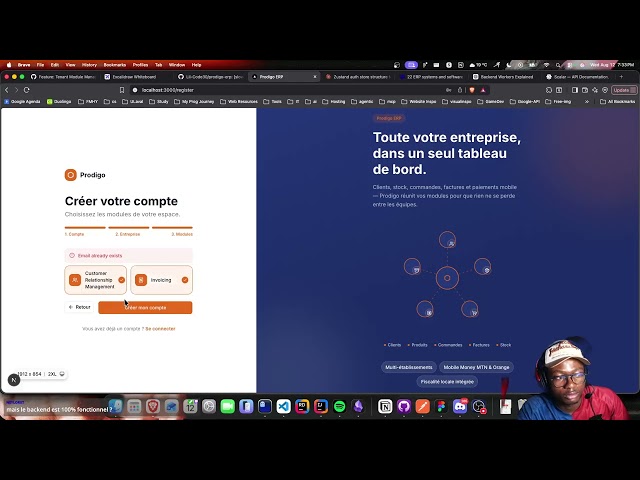The image size is (640, 480).
Task: Click the round N dev badge in the page corner
Action: pos(14,380)
